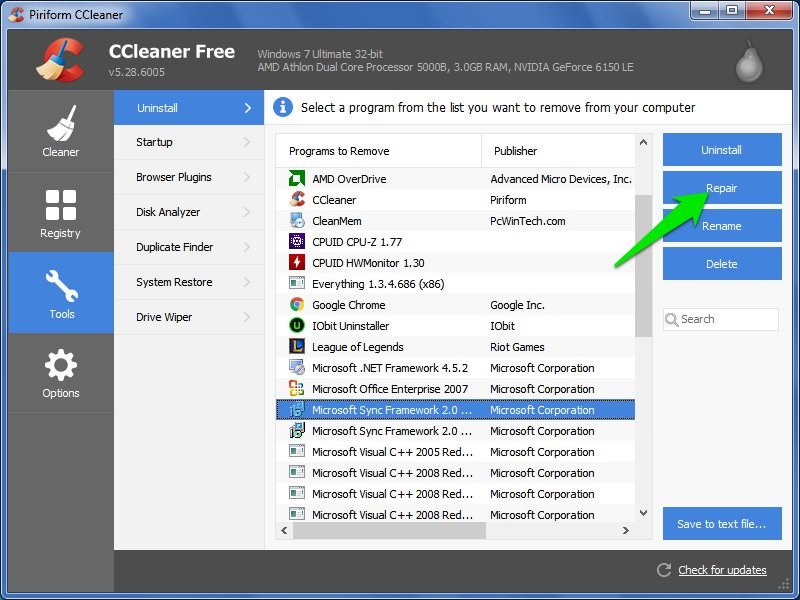Open the Cleaner section in the sidebar
Screen dimensions: 800x600
tap(61, 132)
